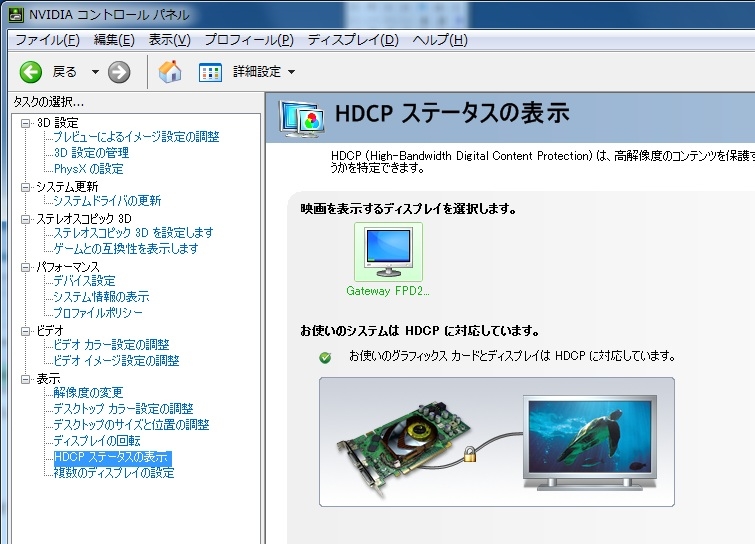Viewport: 755px width, 544px height.
Task: Open ビデオ カラー設定の調整 link
Action: click(111, 345)
